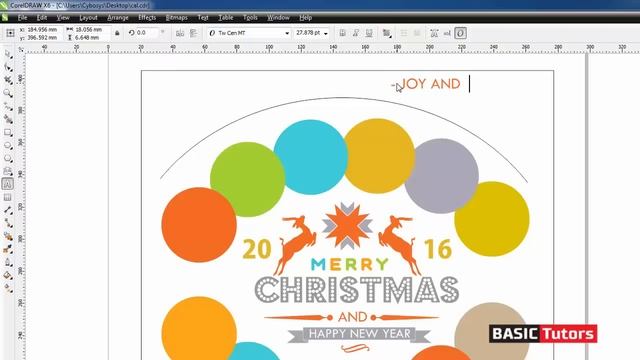The image size is (640, 360).
Task: Select the Rectangle tool
Action: point(8,132)
